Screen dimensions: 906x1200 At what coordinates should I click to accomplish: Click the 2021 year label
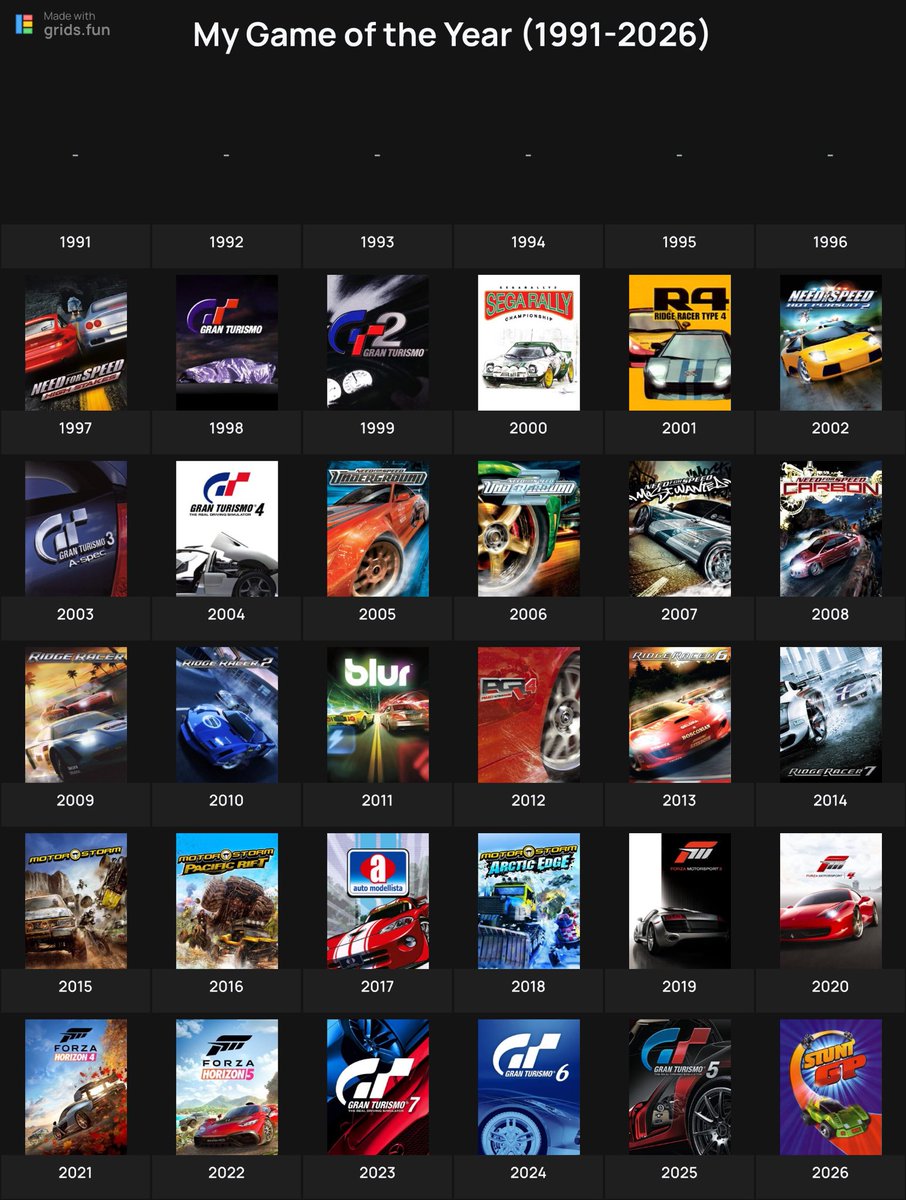click(76, 1172)
